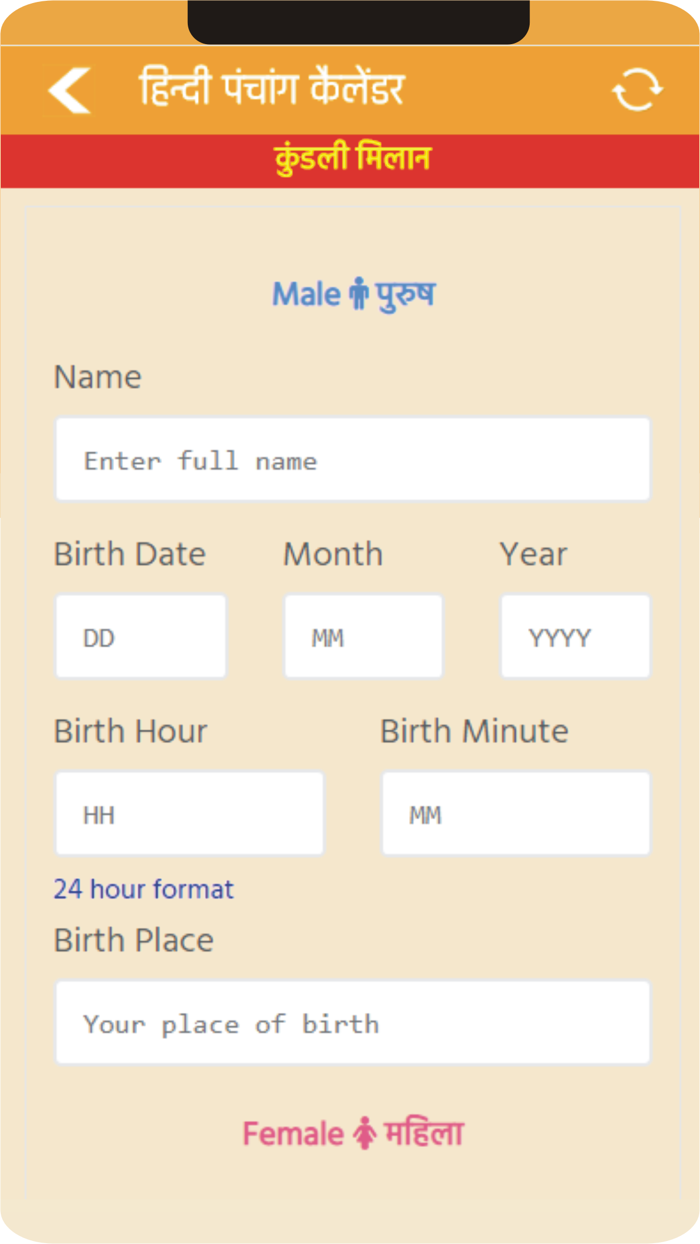Click the 24 hour format link

pos(143,889)
